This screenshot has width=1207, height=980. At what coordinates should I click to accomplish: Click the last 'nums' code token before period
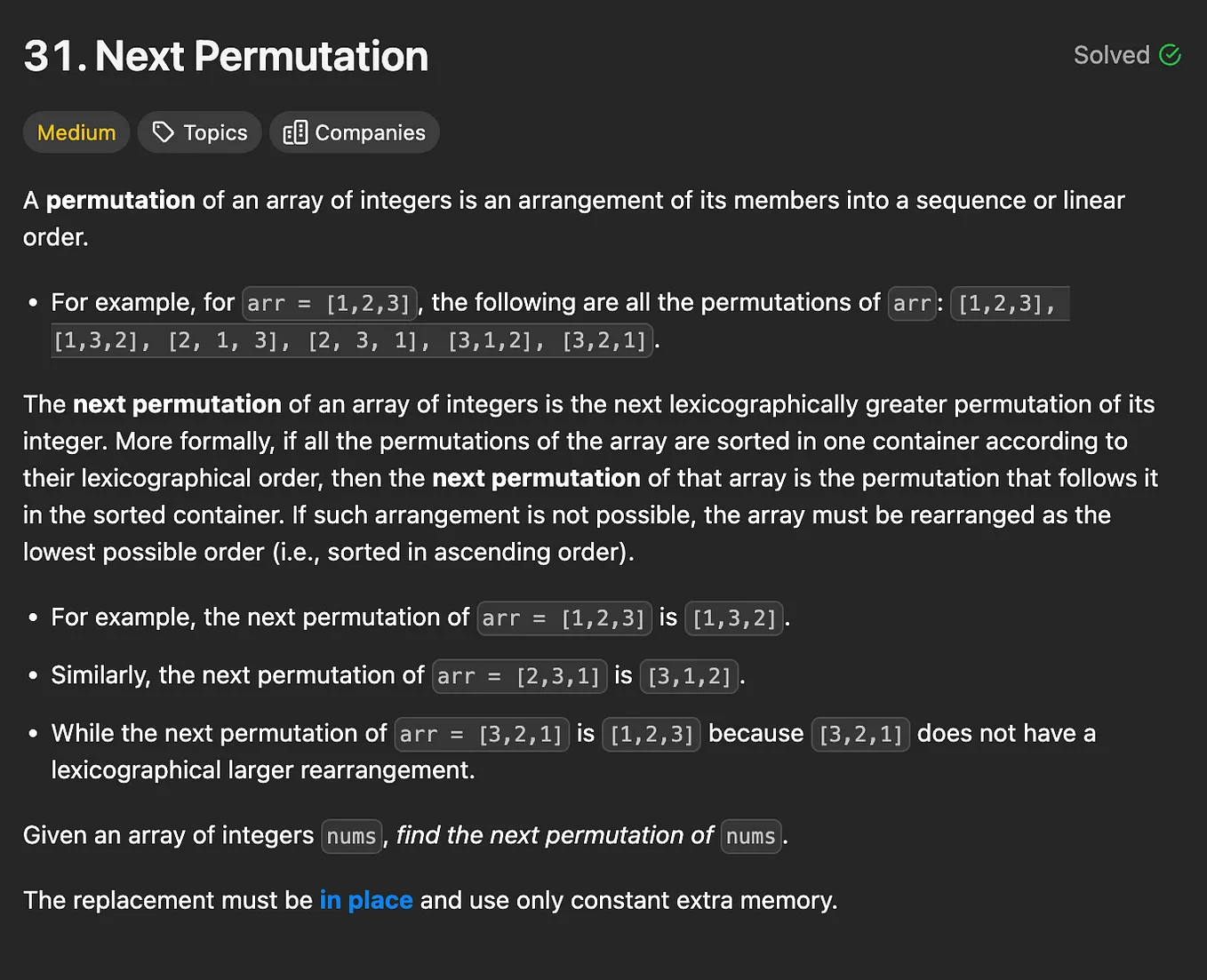click(x=751, y=836)
